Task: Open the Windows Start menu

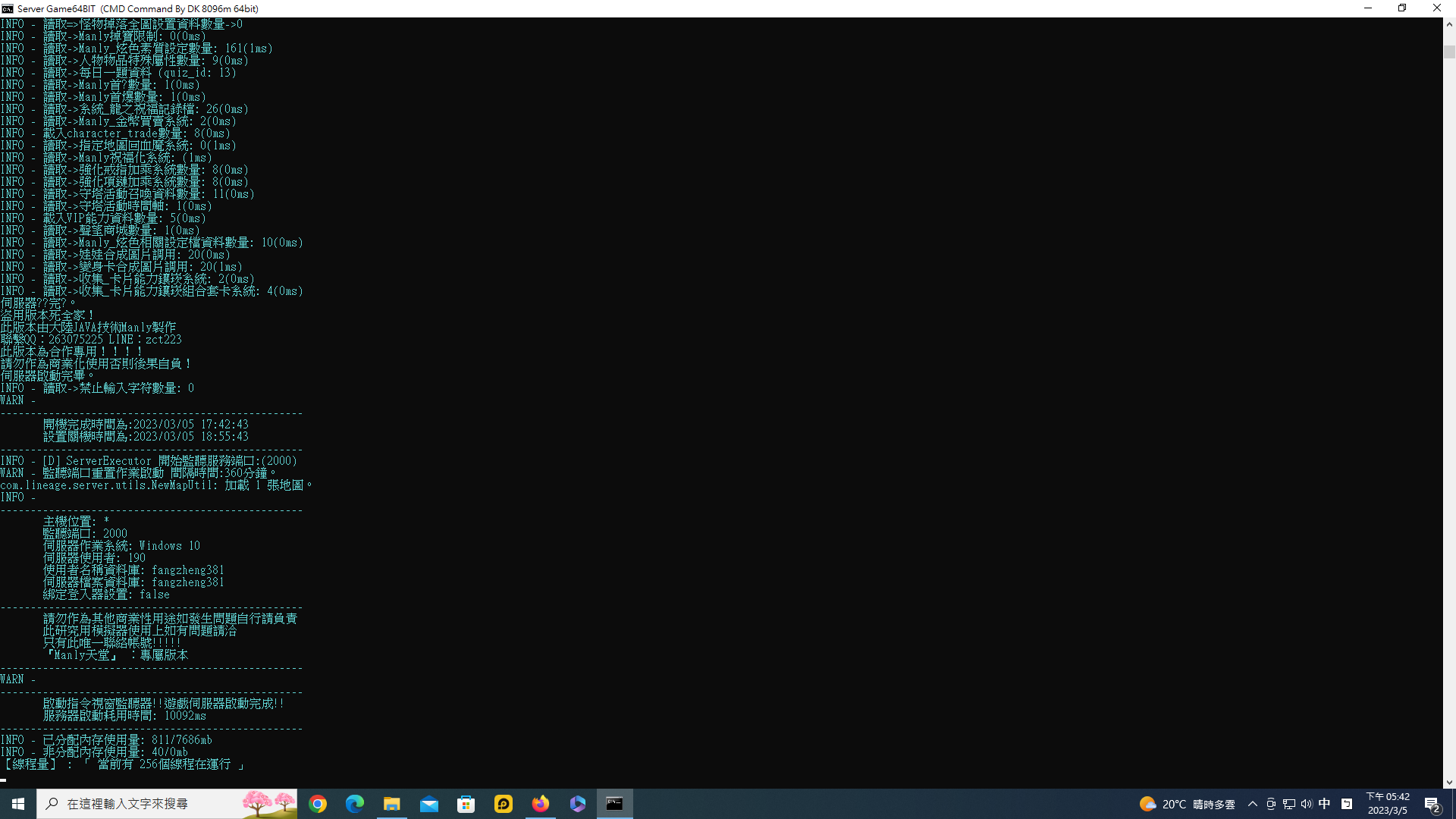Action: (18, 804)
